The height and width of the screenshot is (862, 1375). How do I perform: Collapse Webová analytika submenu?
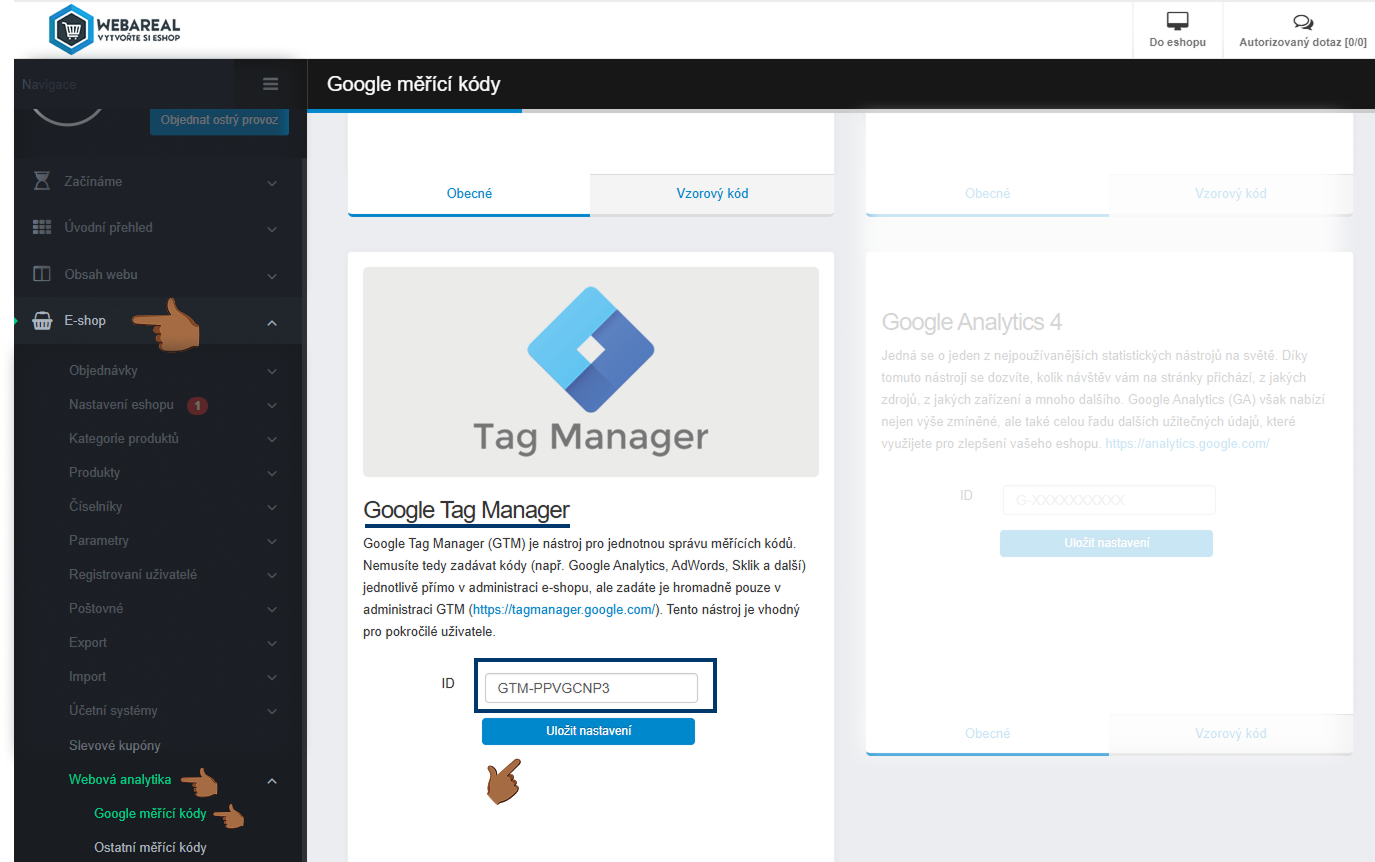[x=271, y=781]
